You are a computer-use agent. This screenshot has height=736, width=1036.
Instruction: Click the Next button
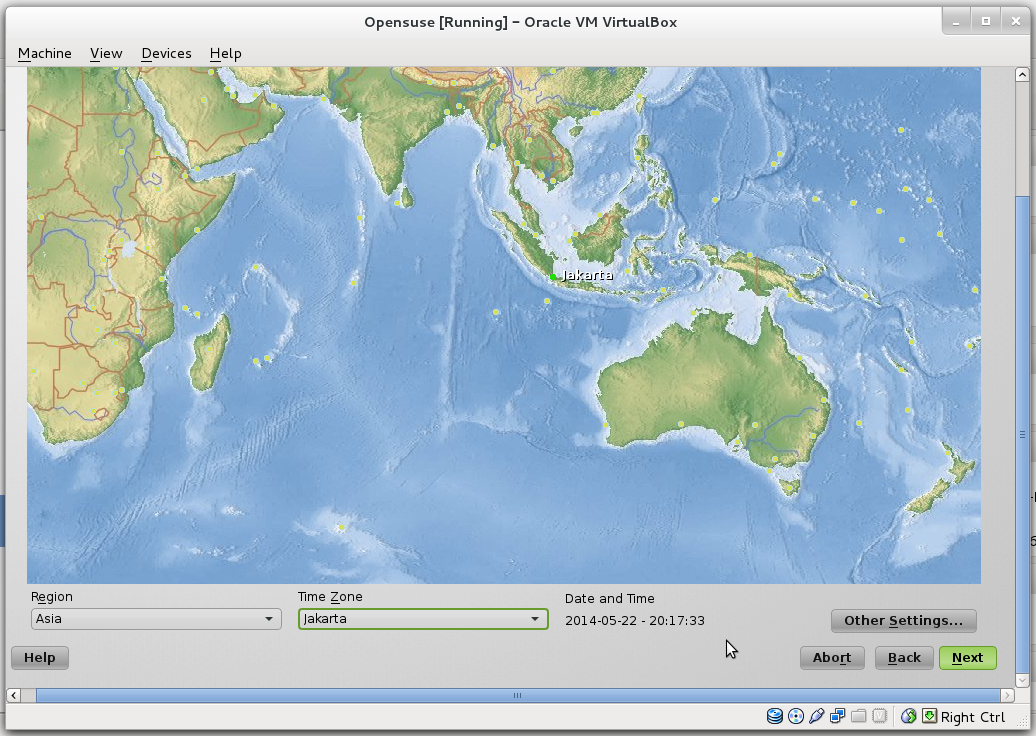tap(967, 657)
